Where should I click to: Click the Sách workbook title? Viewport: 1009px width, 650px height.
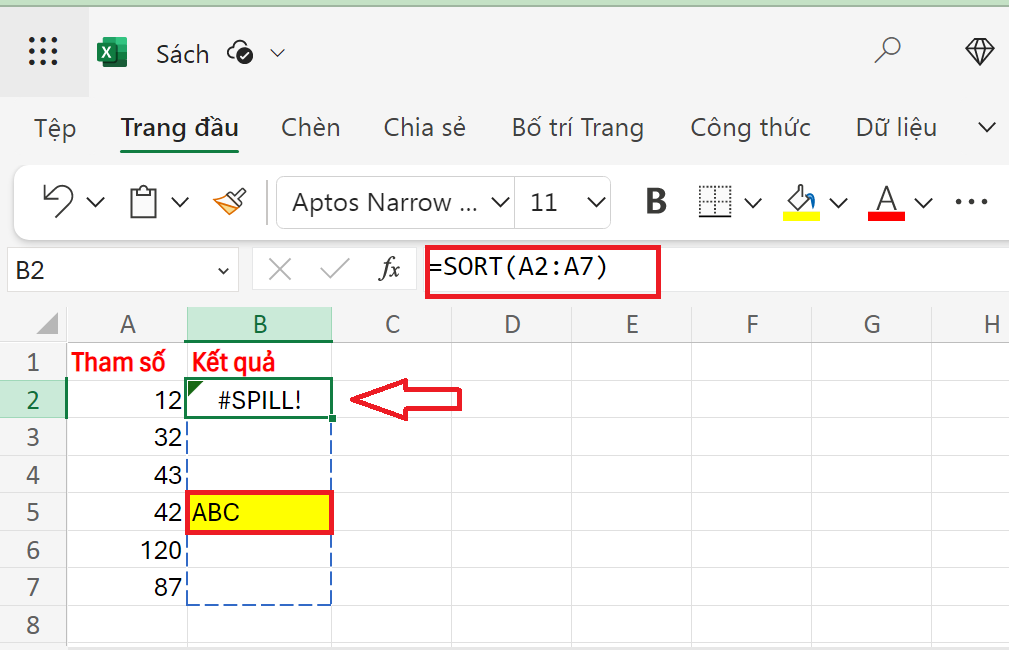[183, 54]
